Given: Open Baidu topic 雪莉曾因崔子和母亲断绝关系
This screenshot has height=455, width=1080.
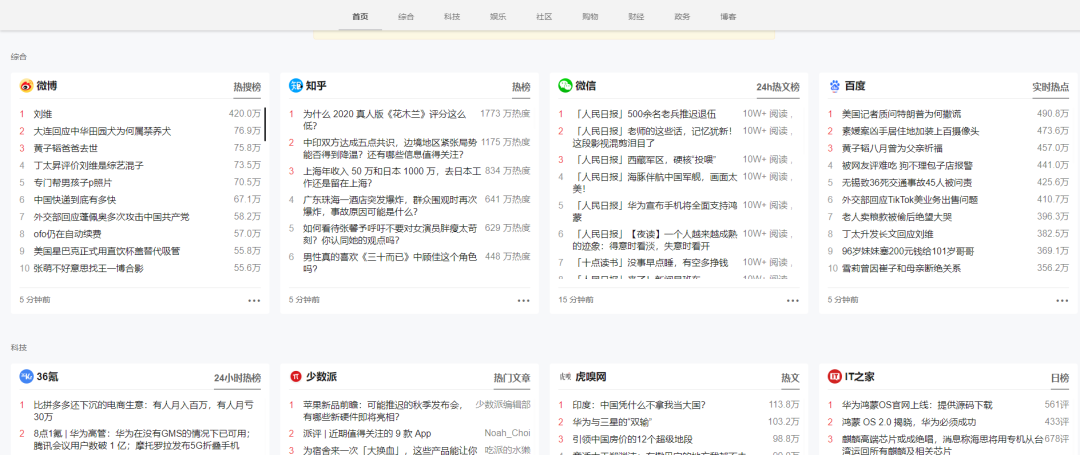Looking at the screenshot, I should tap(902, 268).
